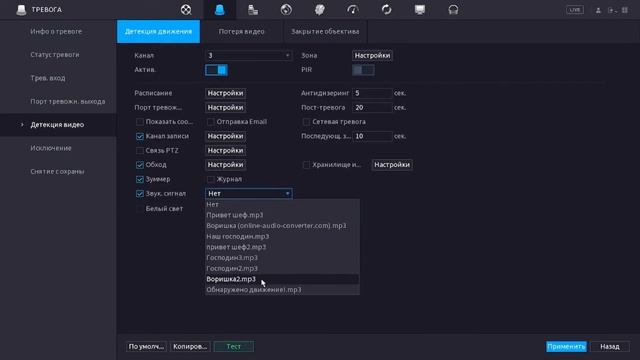This screenshot has width=640, height=360.
Task: Toggle the PIR switch
Action: pyautogui.click(x=363, y=70)
